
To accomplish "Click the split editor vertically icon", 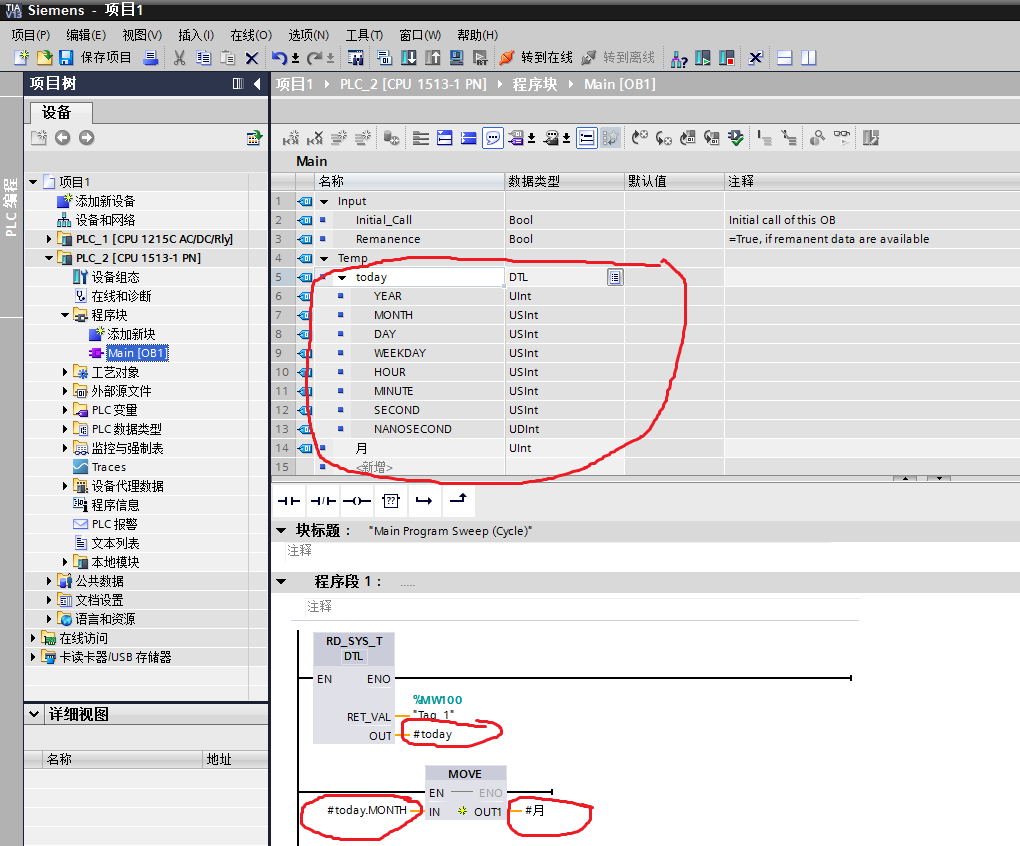I will point(809,58).
